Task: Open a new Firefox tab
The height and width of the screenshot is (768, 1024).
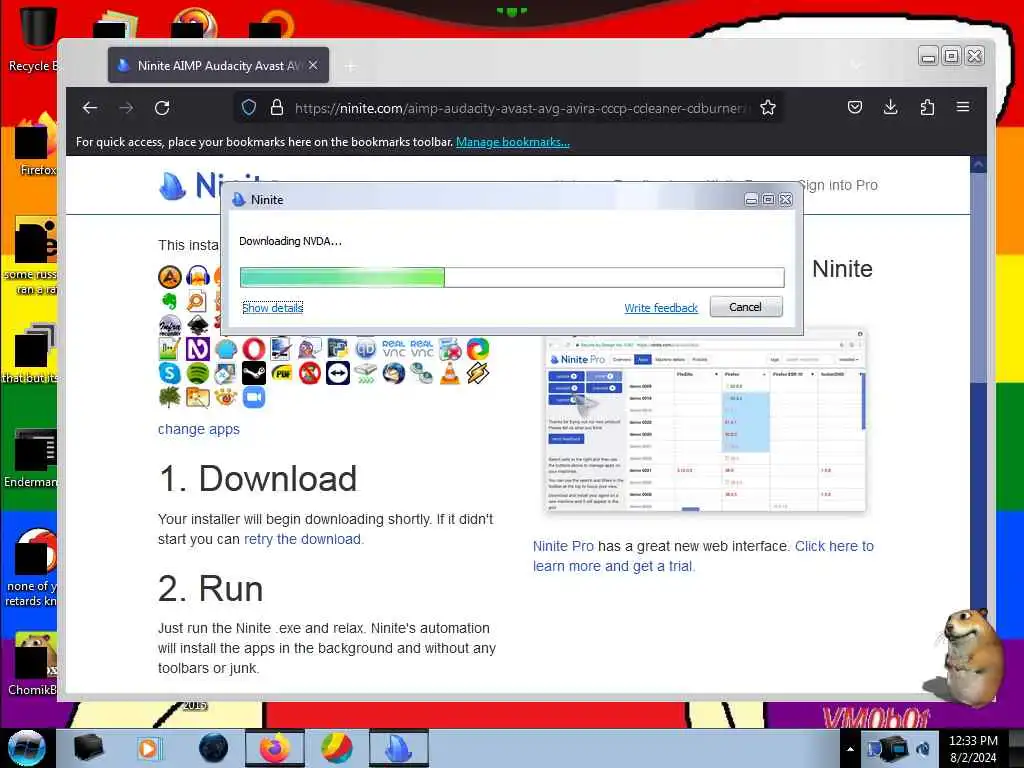Action: click(351, 66)
